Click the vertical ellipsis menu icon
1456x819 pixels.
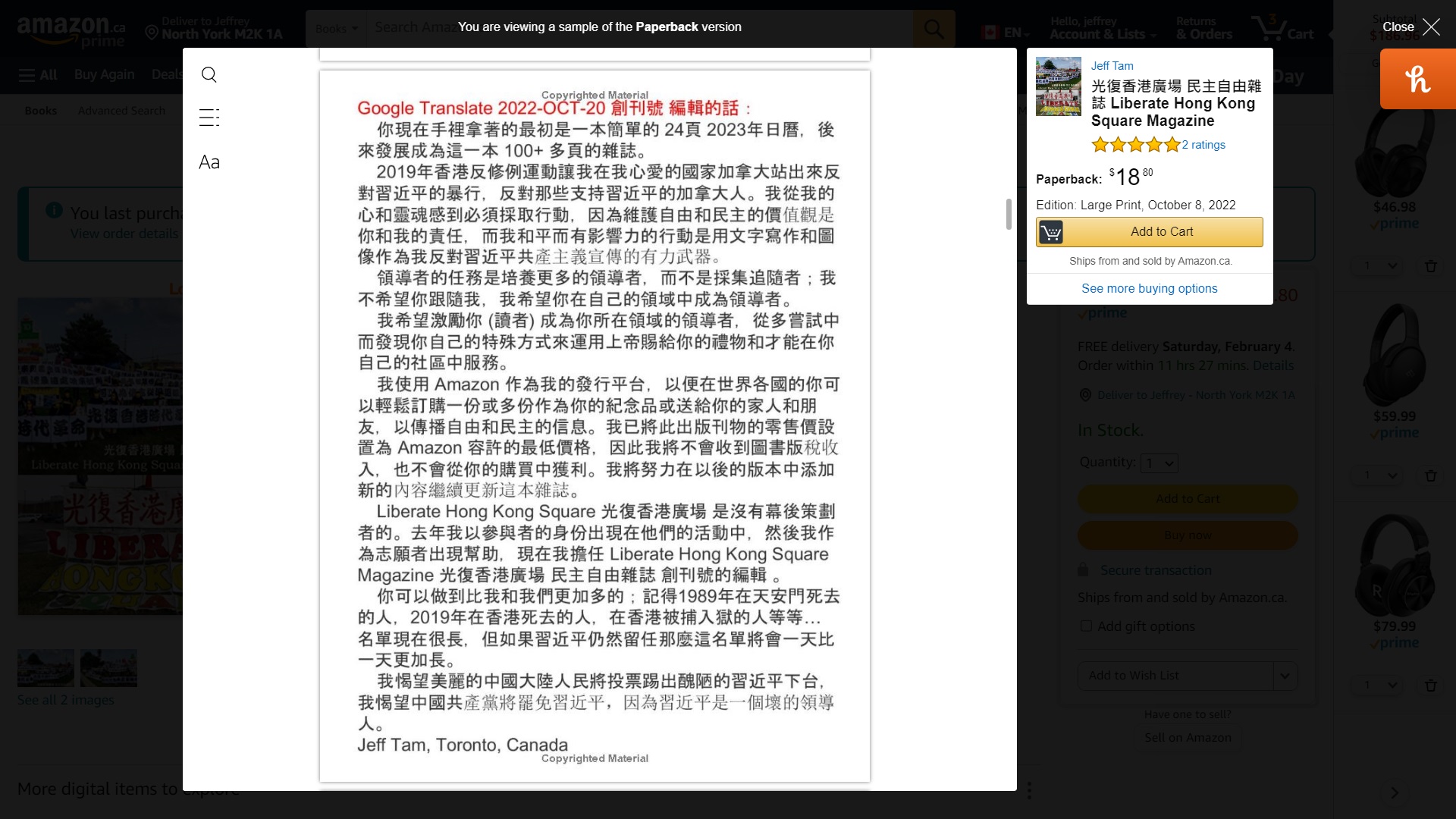coord(1029,791)
